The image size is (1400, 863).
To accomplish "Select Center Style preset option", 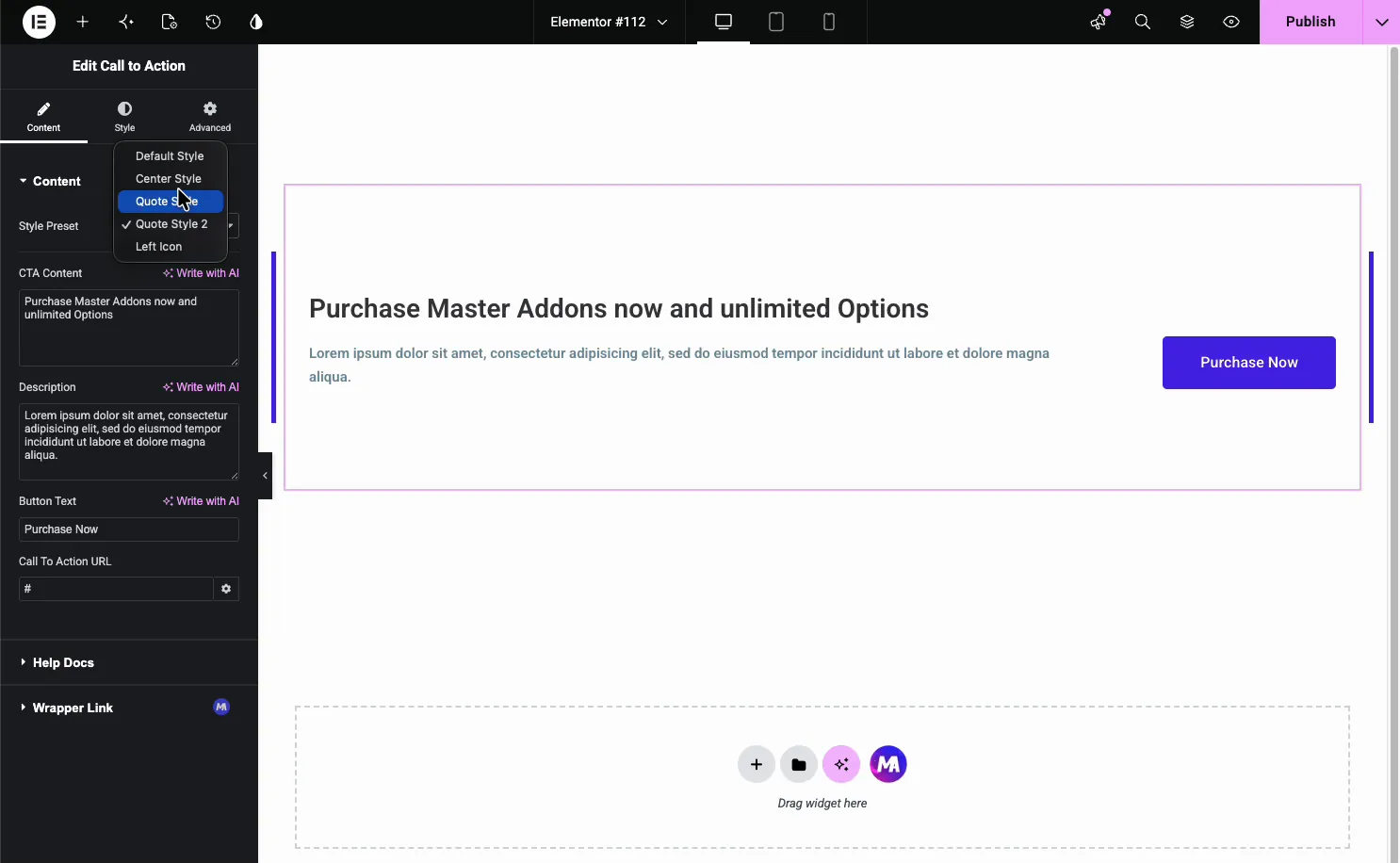I will tap(171, 179).
